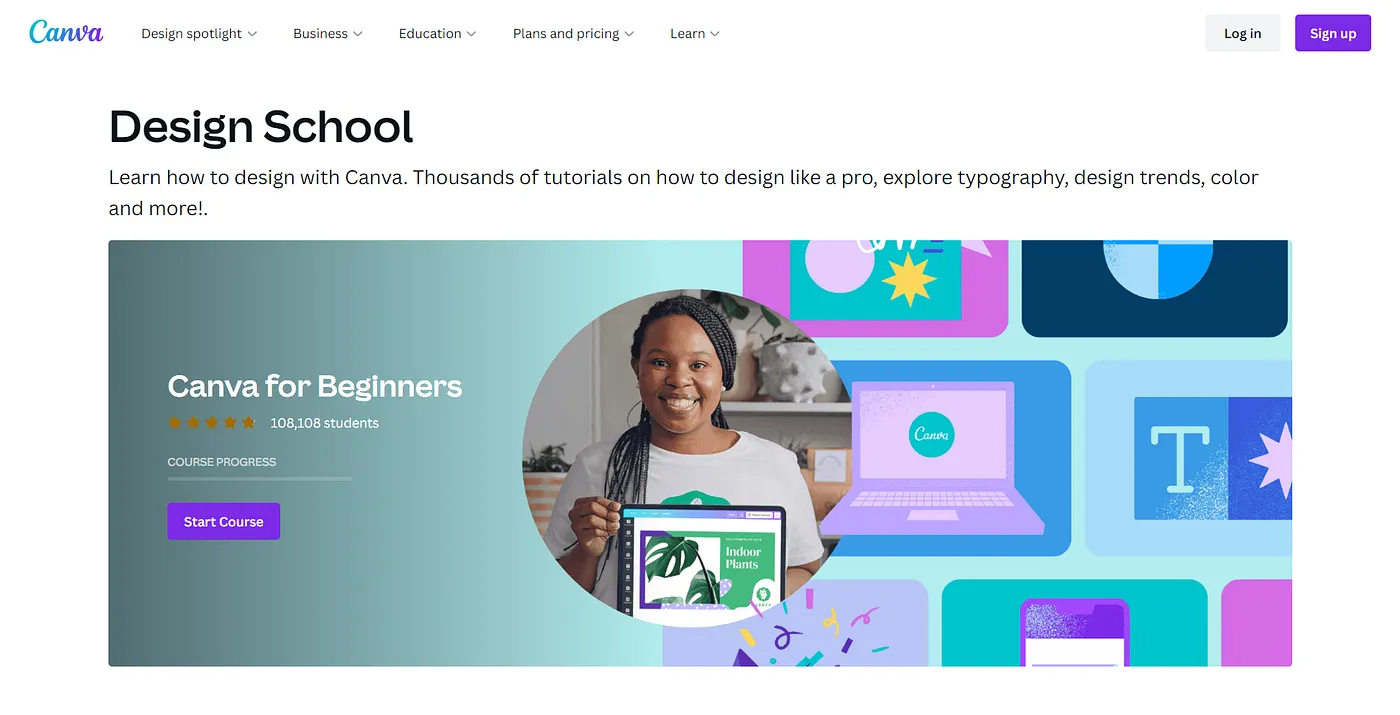The image size is (1400, 715).
Task: Click the Indoor Plants tablet design
Action: tap(704, 560)
